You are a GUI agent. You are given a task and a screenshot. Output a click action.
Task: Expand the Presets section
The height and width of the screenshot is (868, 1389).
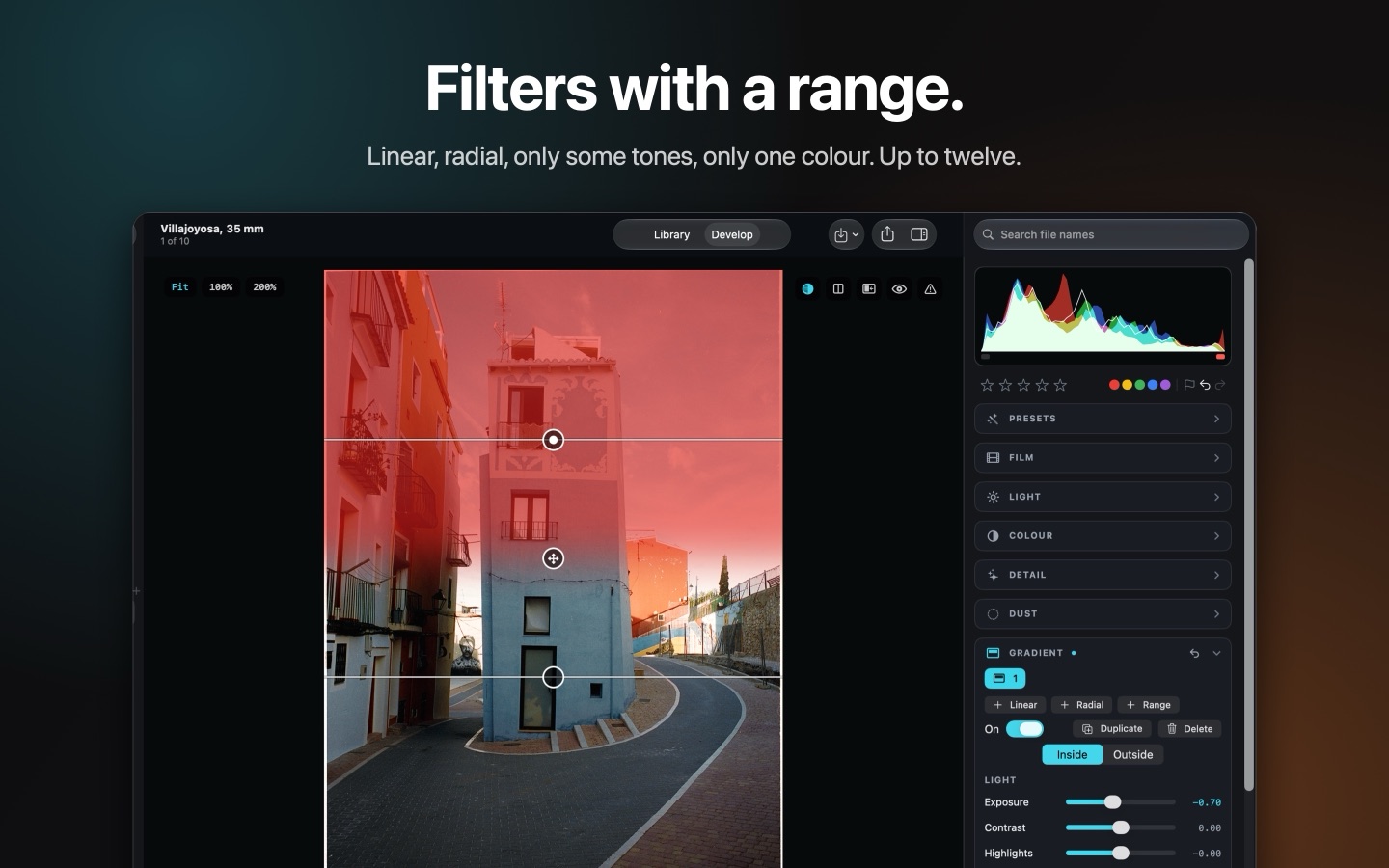1103,419
